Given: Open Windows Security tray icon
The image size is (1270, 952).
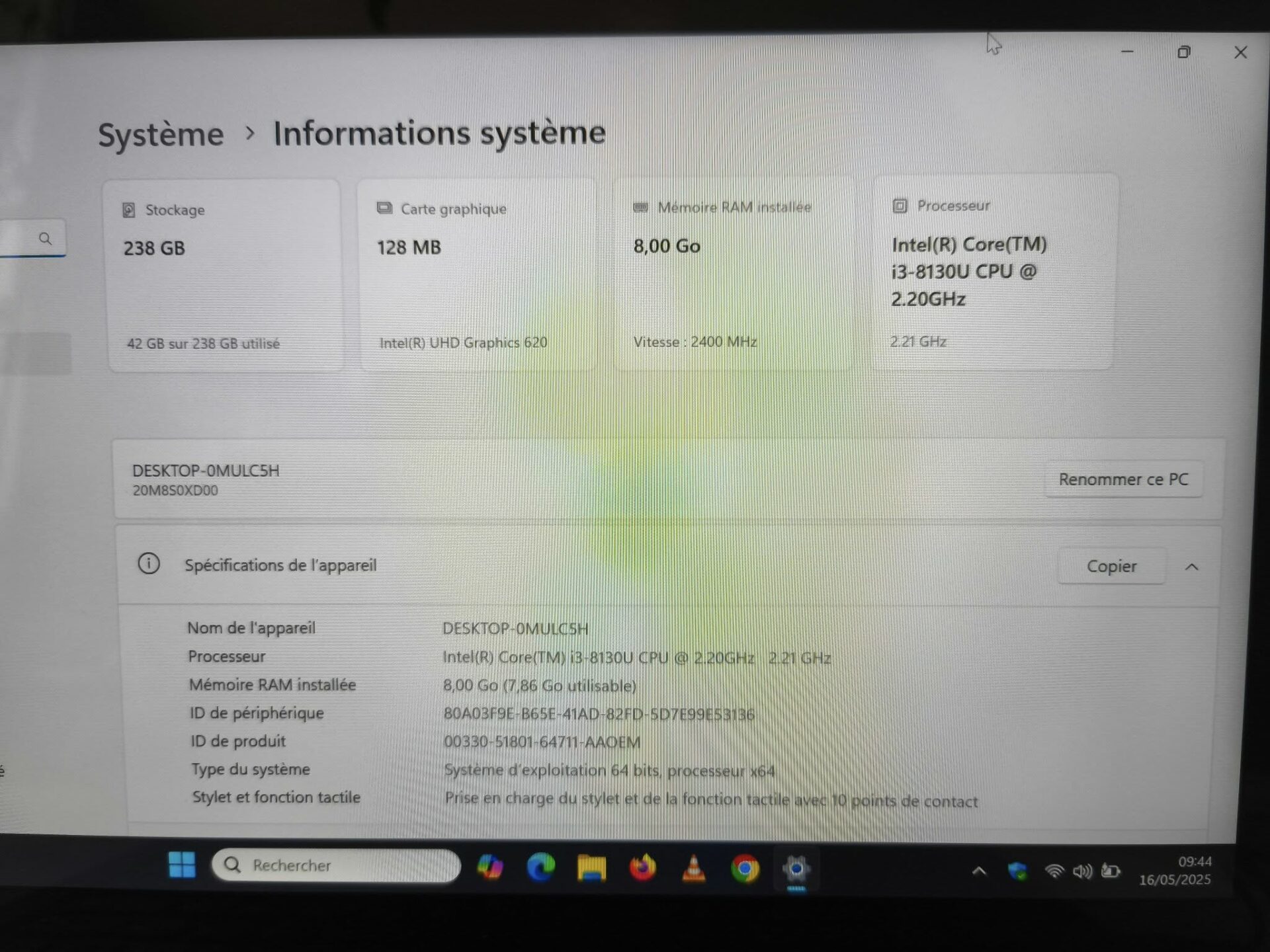Looking at the screenshot, I should (1017, 871).
